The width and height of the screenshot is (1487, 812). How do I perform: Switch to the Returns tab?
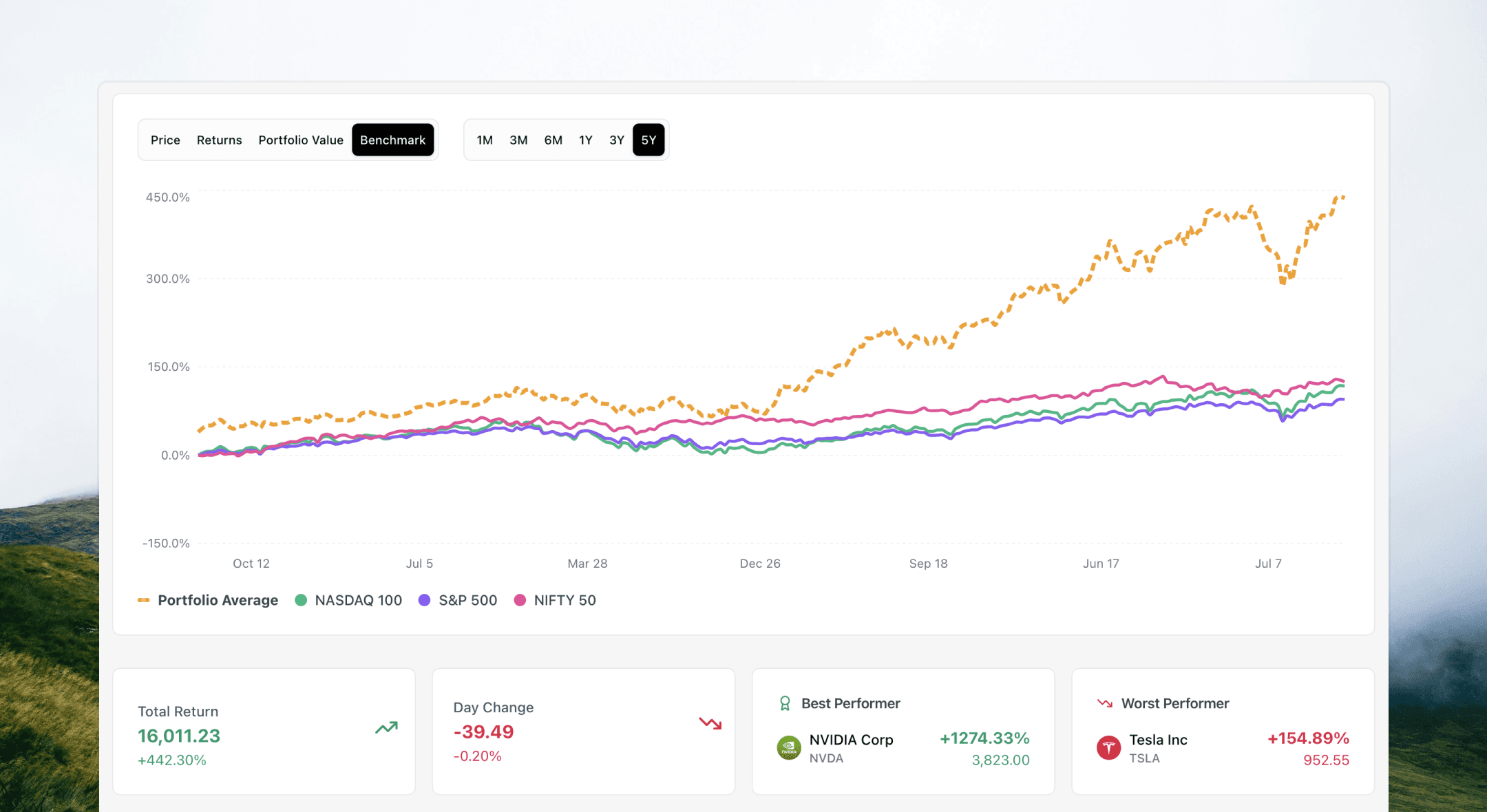[219, 140]
